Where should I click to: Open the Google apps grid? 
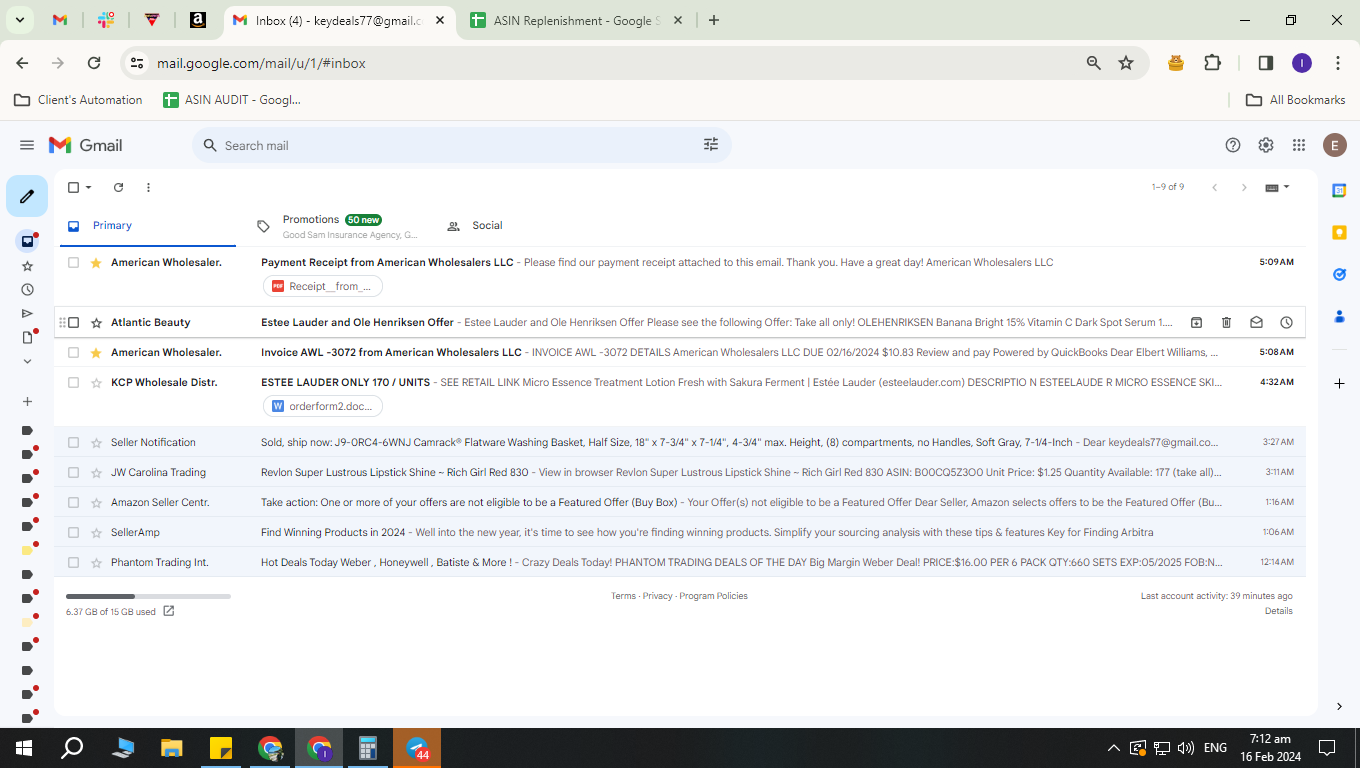(1299, 145)
